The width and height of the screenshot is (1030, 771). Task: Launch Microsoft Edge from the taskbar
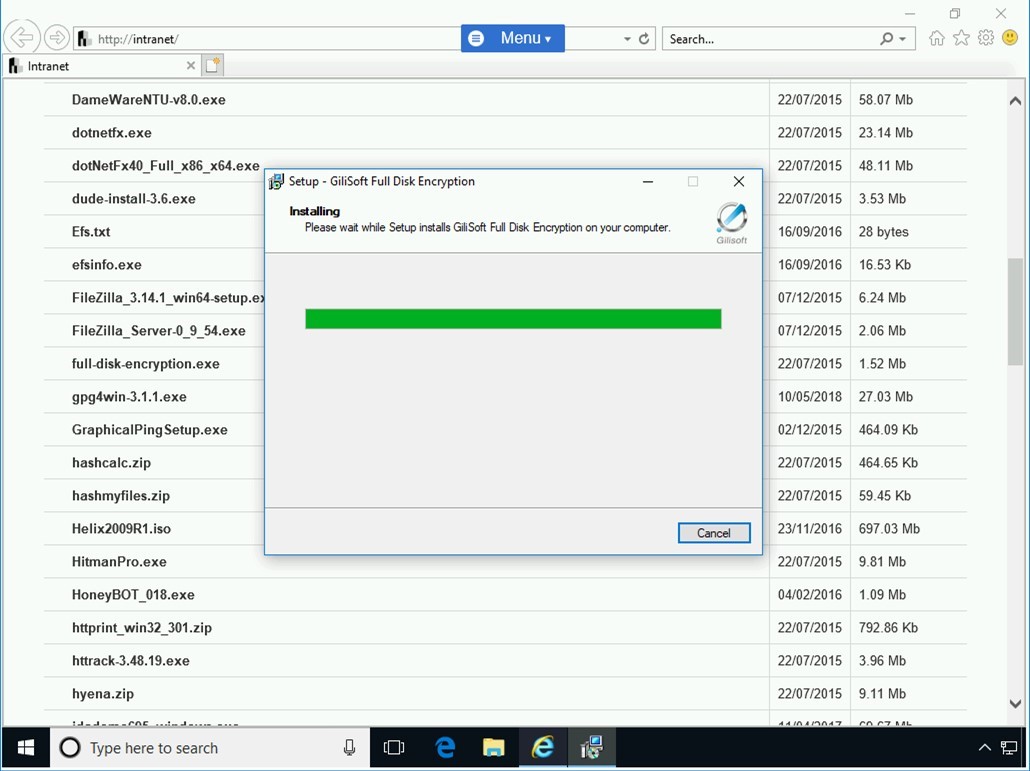click(x=445, y=747)
